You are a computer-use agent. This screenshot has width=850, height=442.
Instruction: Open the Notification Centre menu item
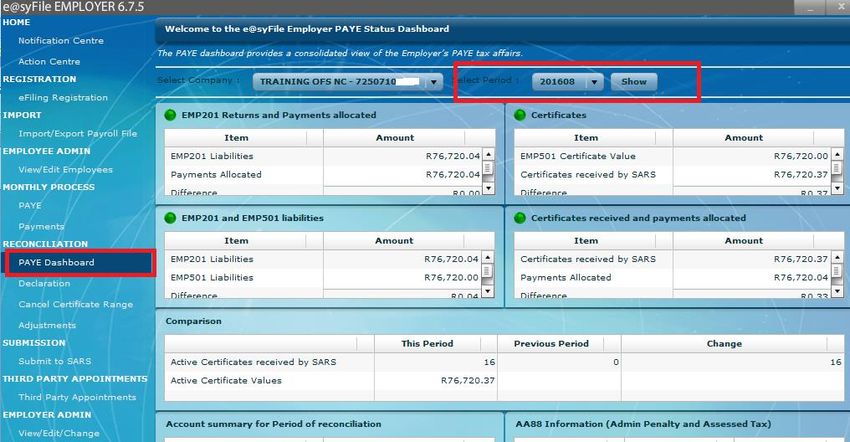[x=61, y=41]
